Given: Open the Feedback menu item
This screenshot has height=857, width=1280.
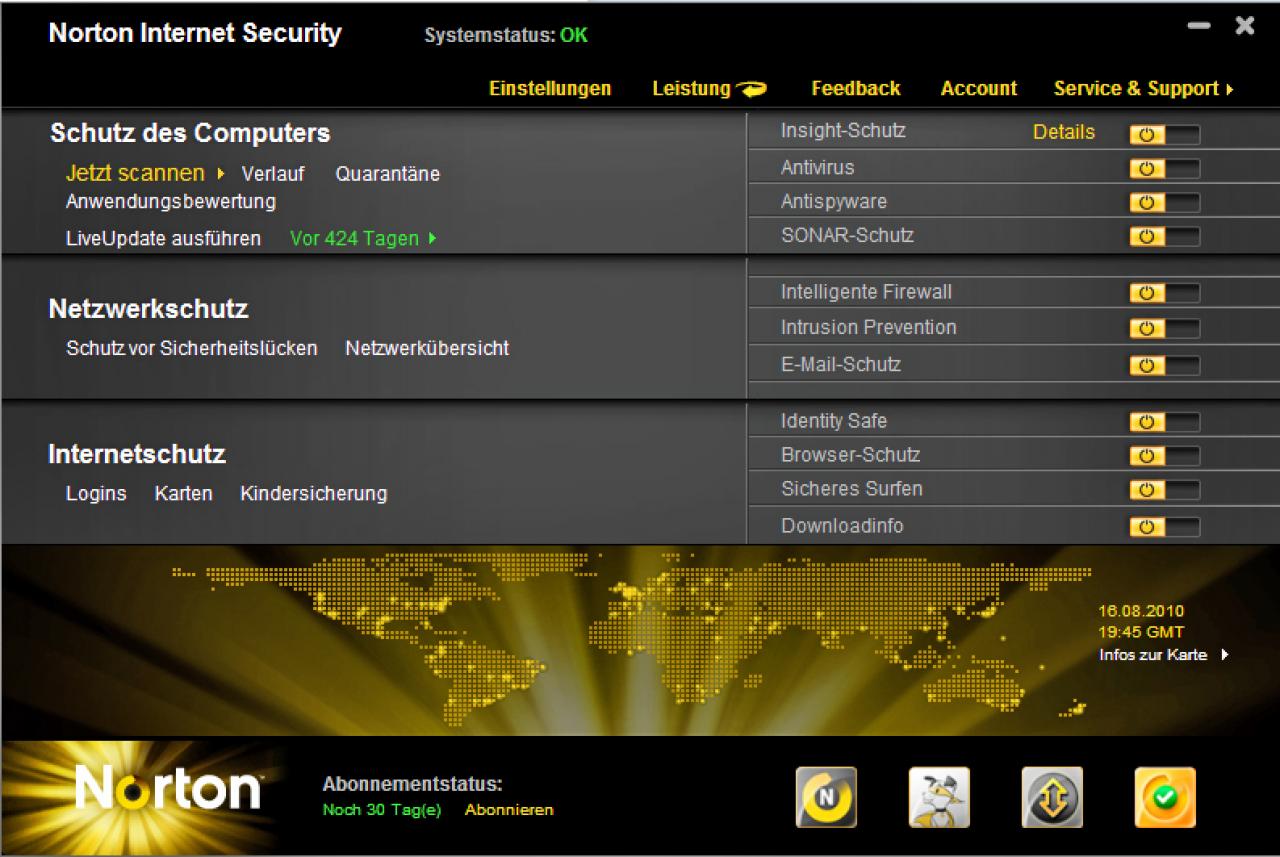Looking at the screenshot, I should point(856,88).
